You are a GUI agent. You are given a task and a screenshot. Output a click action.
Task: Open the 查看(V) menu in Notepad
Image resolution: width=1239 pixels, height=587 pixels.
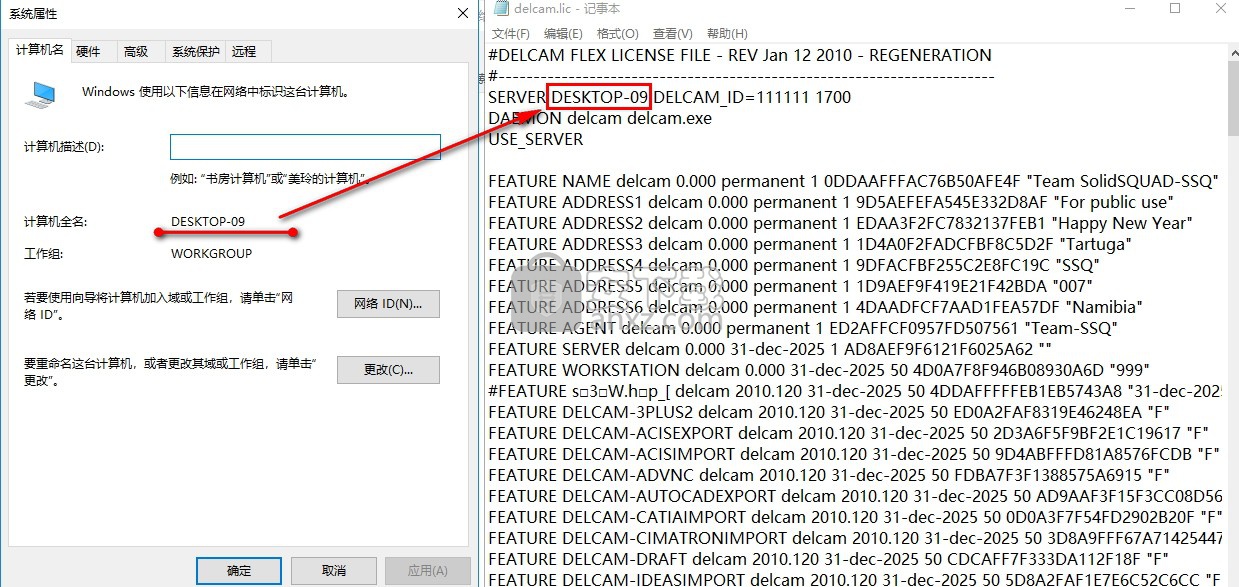pyautogui.click(x=672, y=34)
